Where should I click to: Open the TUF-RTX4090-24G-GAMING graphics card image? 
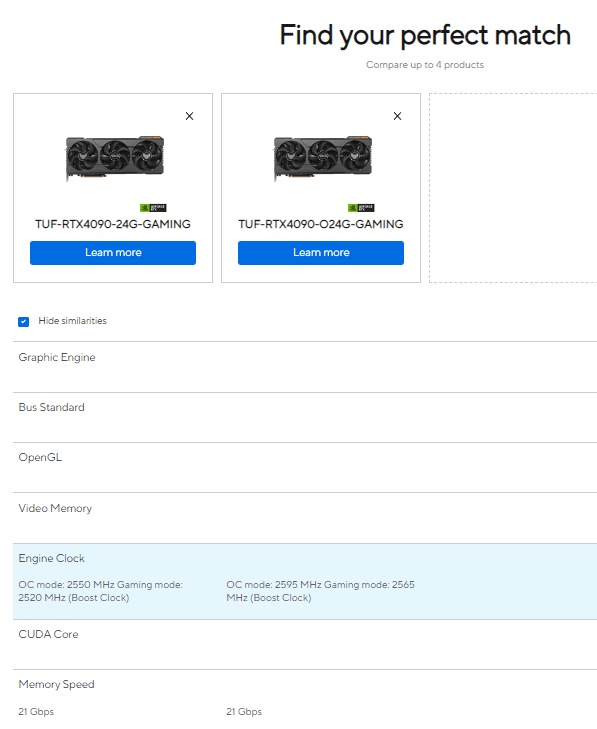pos(115,157)
